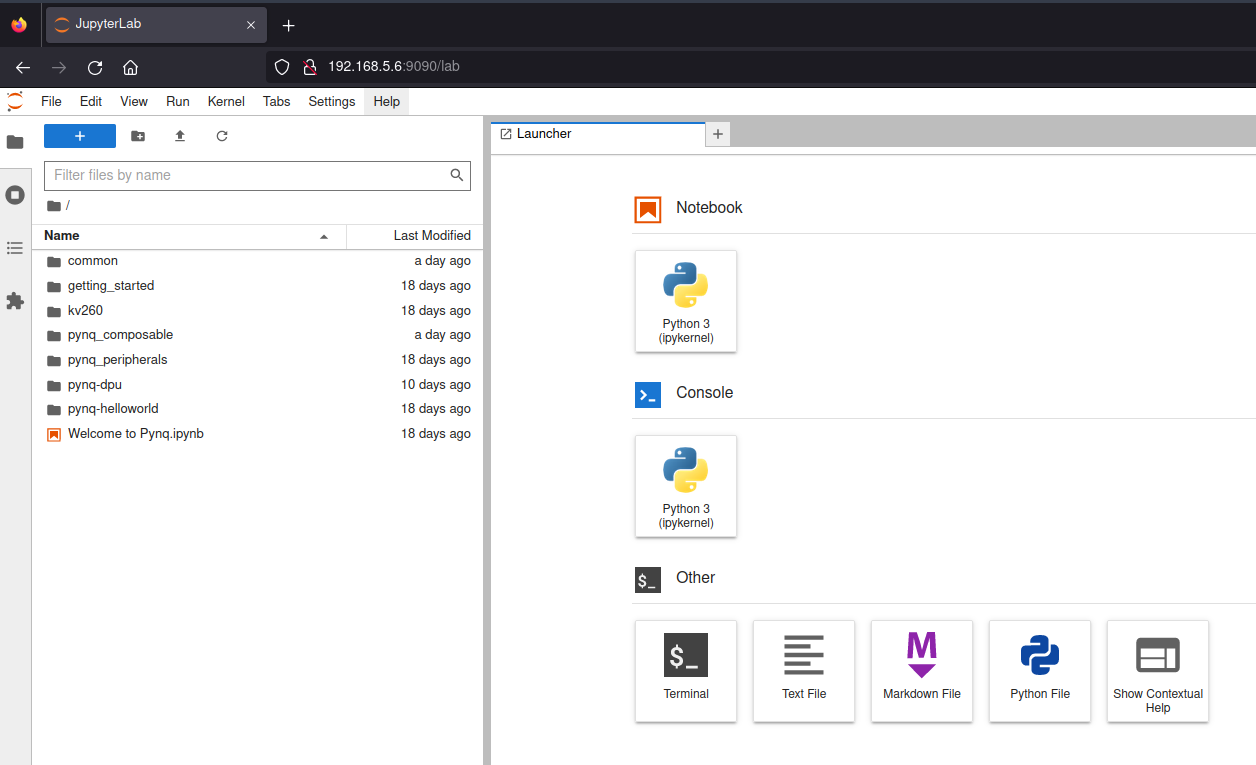Open Running Terminals and Kernels sidebar
The width and height of the screenshot is (1256, 765).
coord(15,195)
